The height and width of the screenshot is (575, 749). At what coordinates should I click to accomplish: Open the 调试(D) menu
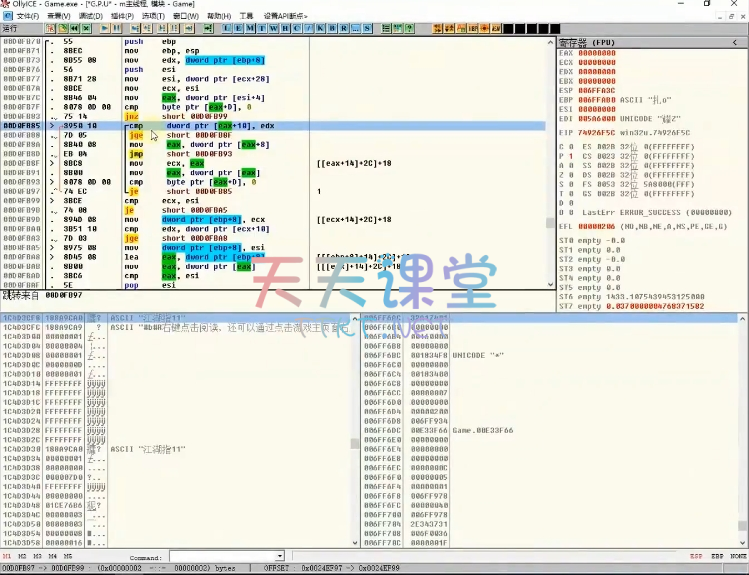(90, 16)
